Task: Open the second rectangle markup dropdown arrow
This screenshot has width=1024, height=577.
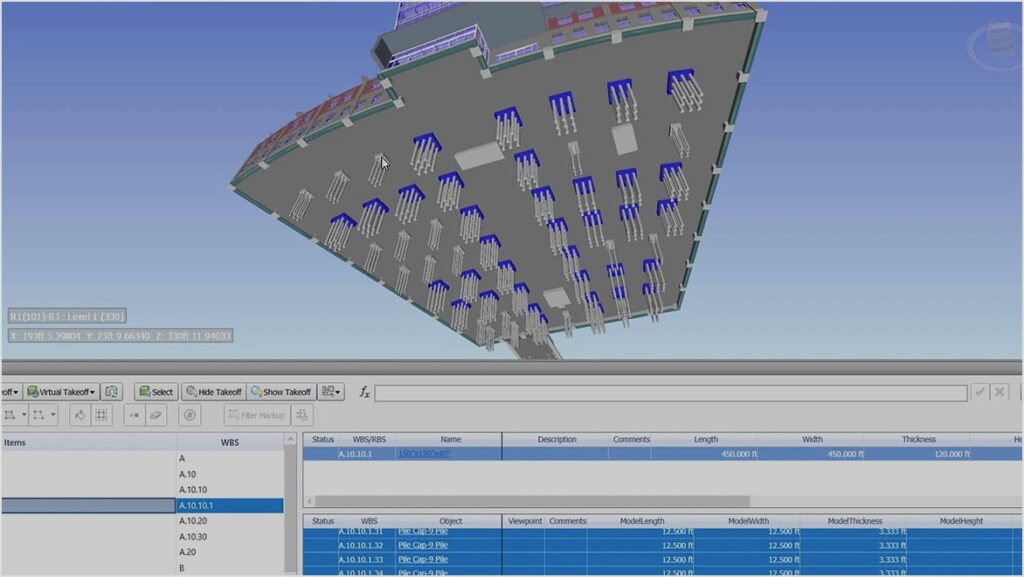Action: (52, 415)
